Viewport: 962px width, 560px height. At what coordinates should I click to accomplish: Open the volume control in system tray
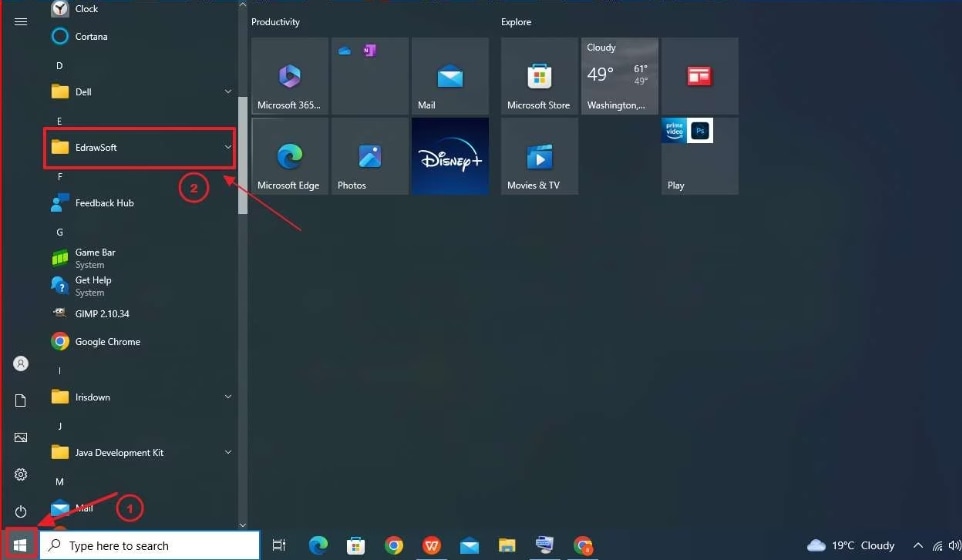[x=955, y=545]
